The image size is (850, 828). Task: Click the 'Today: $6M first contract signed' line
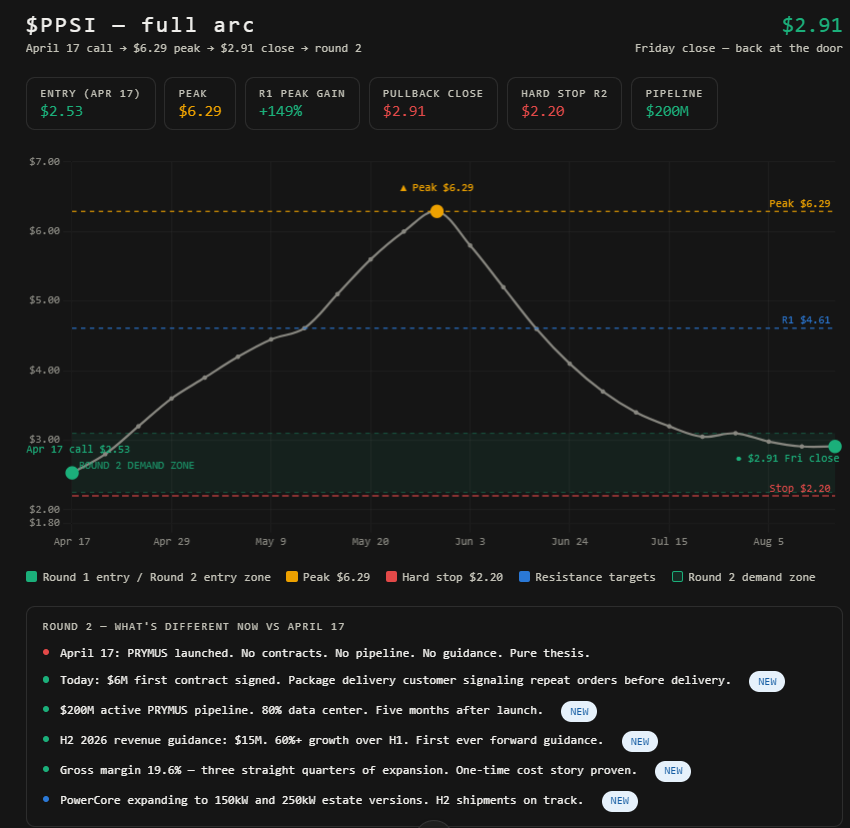pyautogui.click(x=395, y=680)
